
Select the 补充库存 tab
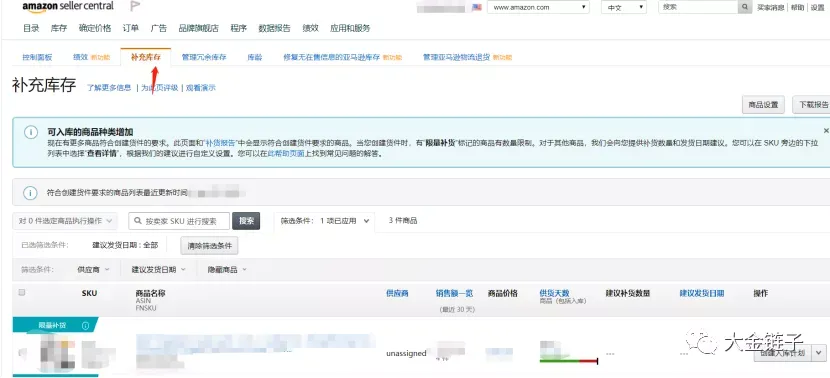[146, 57]
